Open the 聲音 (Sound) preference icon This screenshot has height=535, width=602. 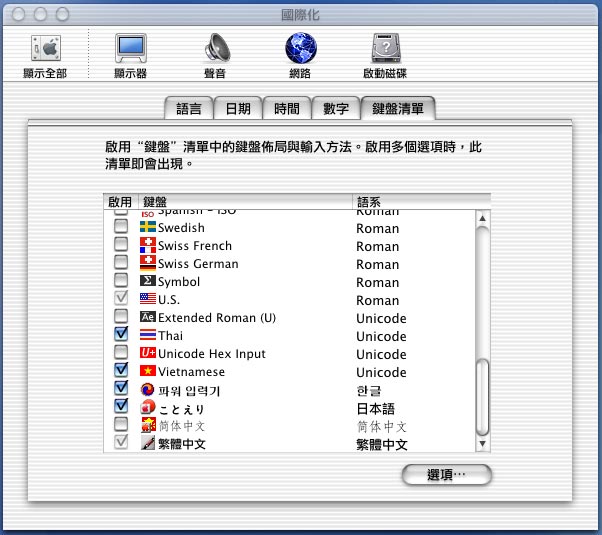pos(214,50)
